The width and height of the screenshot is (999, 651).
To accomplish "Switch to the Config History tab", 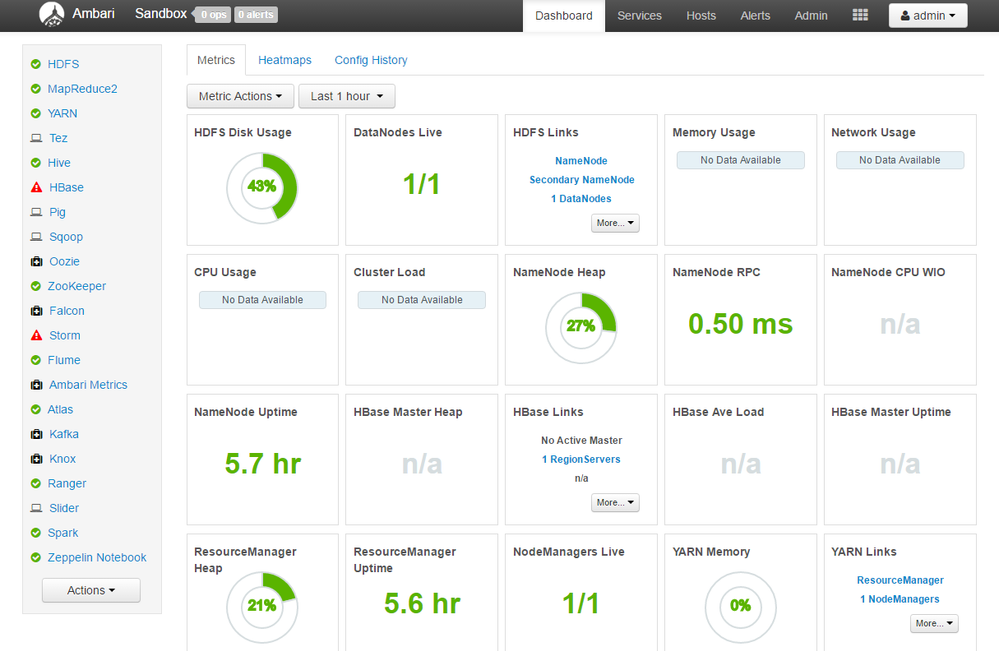I will tap(371, 60).
